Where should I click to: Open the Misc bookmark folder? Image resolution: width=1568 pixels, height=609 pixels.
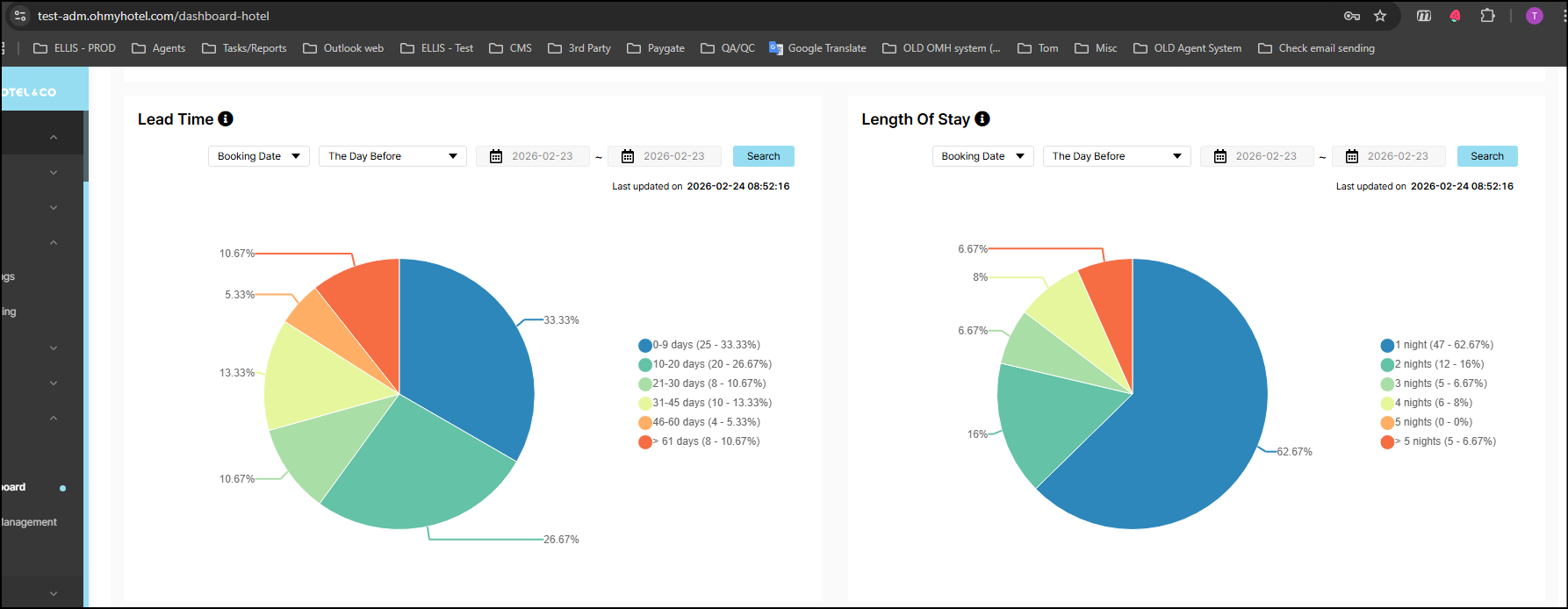coord(1096,48)
